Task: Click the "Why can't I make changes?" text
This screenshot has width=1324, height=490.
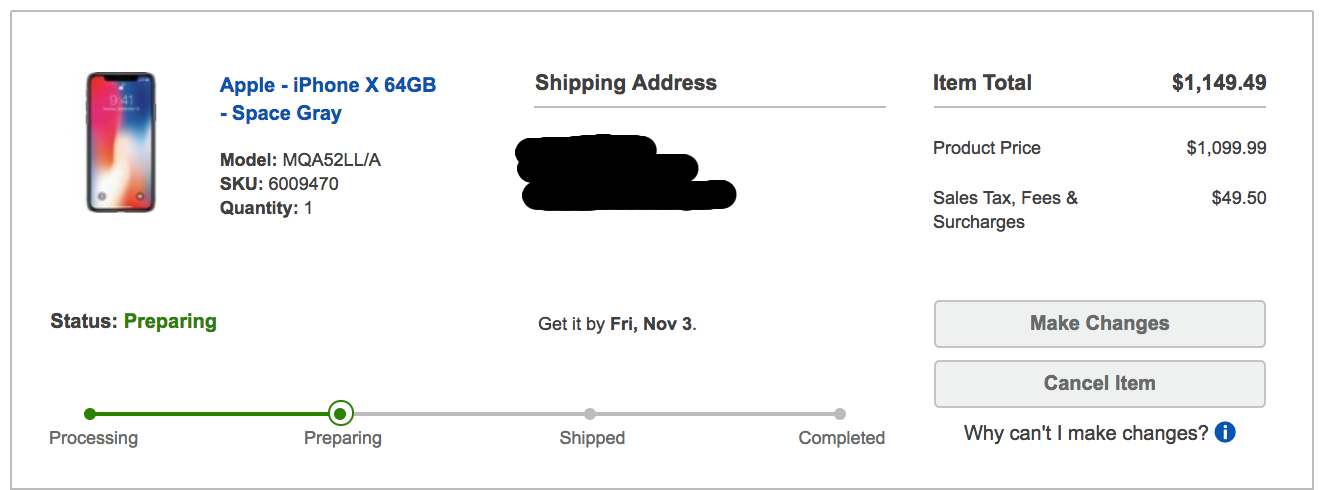Action: coord(1086,433)
